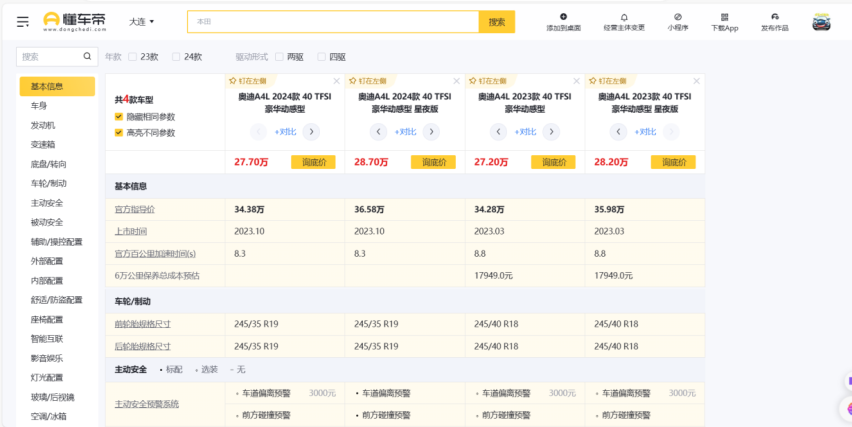The image size is (852, 427).
Task: Click the yellow 搜索 button
Action: (x=497, y=21)
